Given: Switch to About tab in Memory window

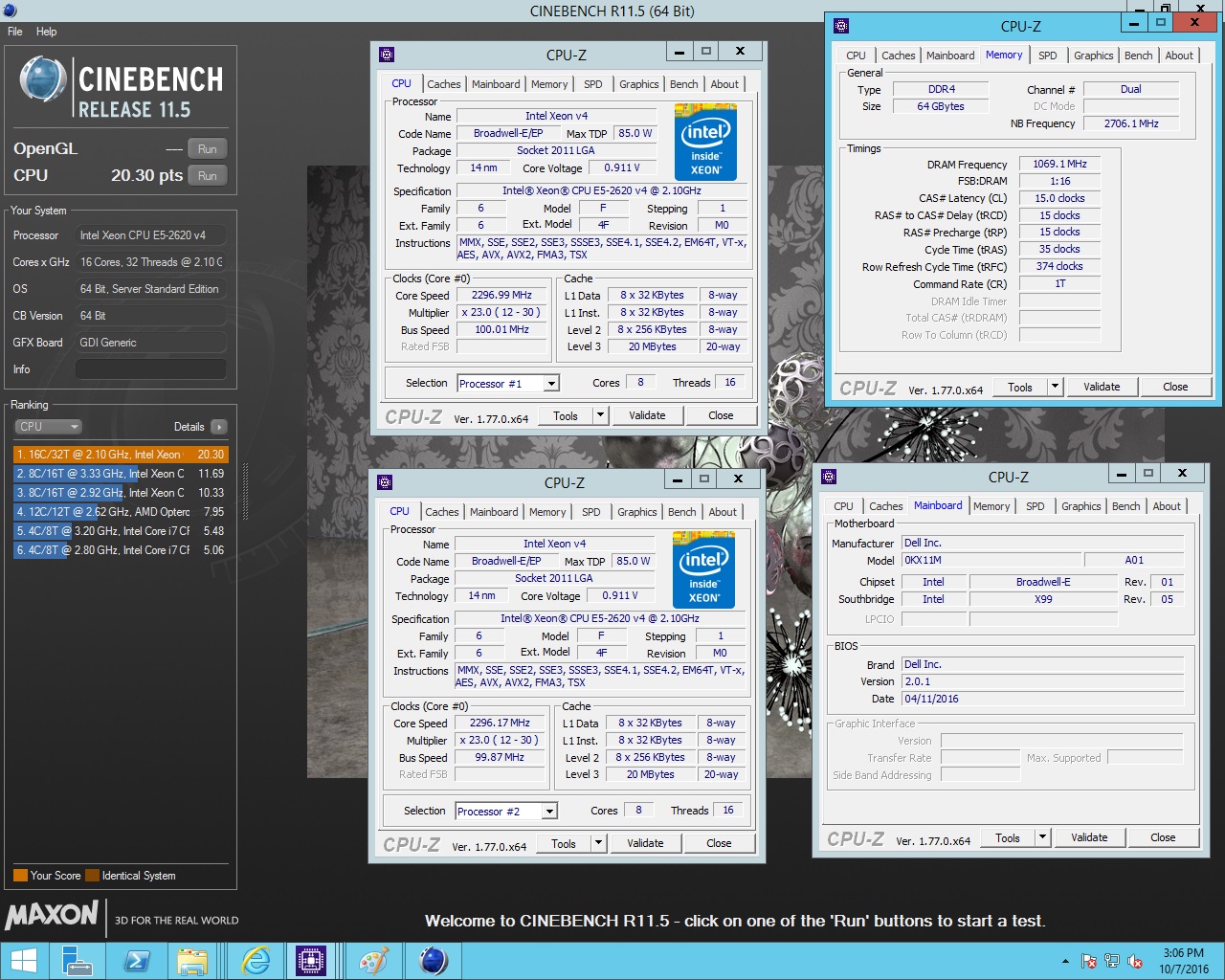Looking at the screenshot, I should click(1179, 56).
